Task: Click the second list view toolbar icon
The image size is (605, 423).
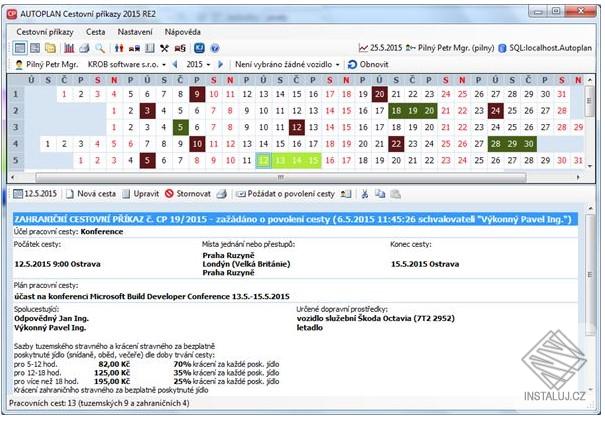Action: coord(35,48)
